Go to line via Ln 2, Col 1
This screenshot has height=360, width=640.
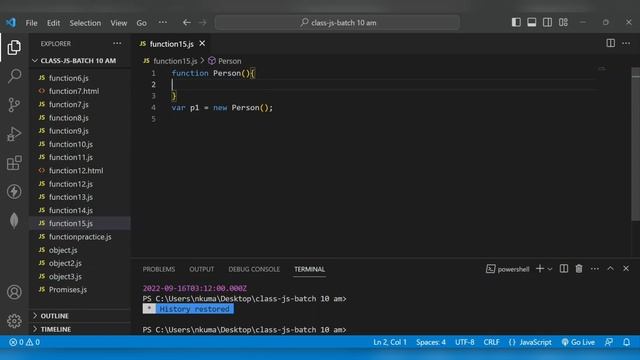coord(390,342)
